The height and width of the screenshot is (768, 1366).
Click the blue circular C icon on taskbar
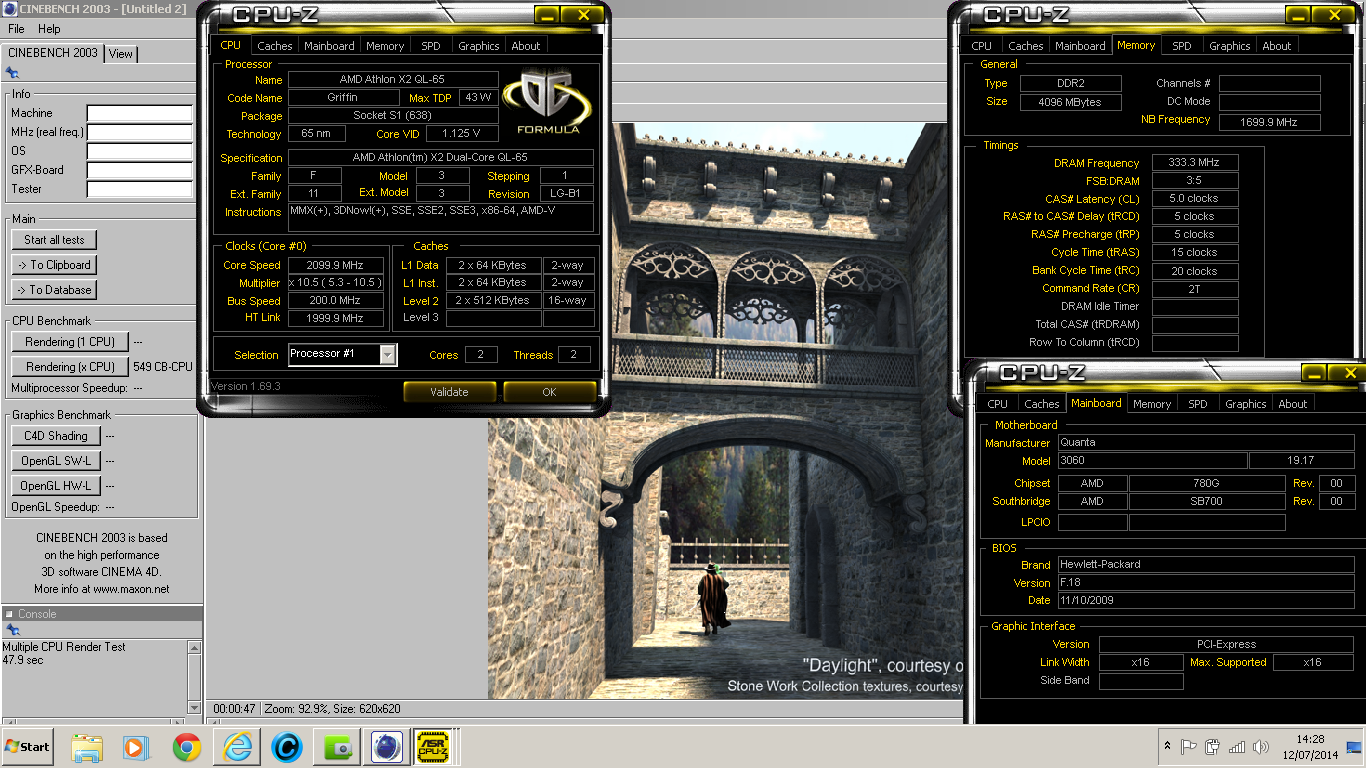pyautogui.click(x=287, y=747)
